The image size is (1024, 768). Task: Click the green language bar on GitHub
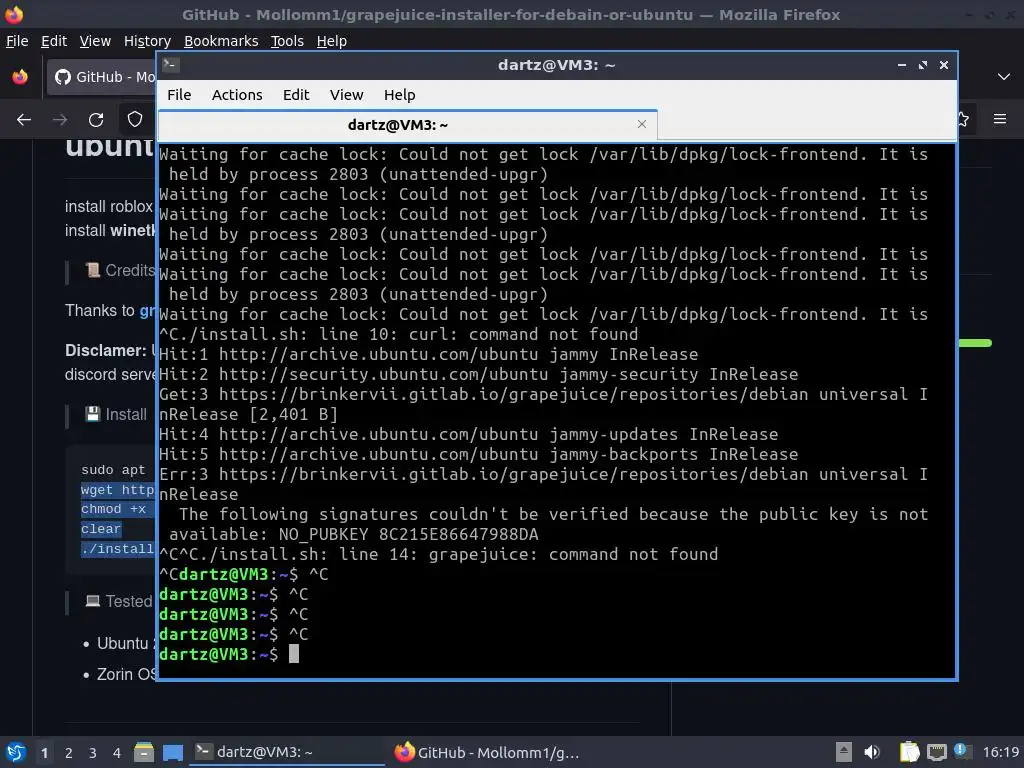(x=975, y=343)
